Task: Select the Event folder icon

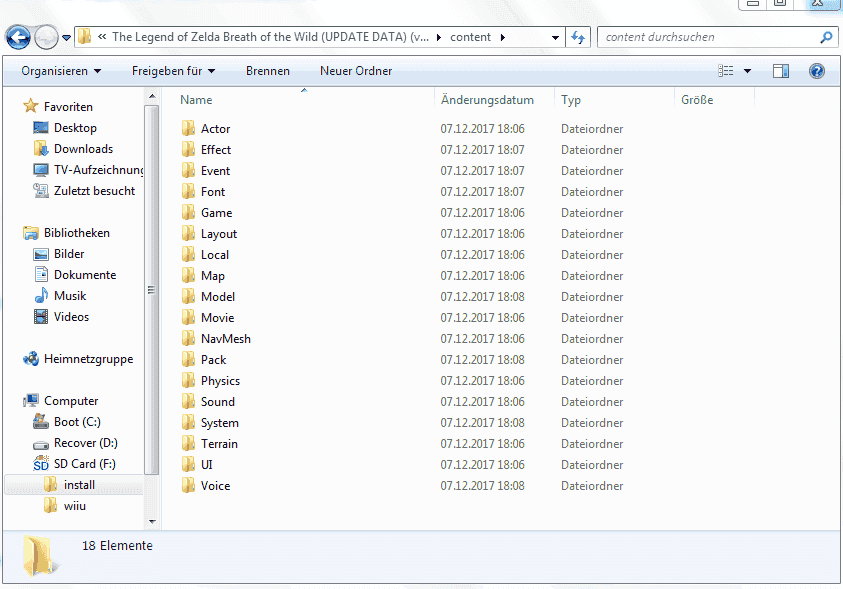Action: click(188, 170)
